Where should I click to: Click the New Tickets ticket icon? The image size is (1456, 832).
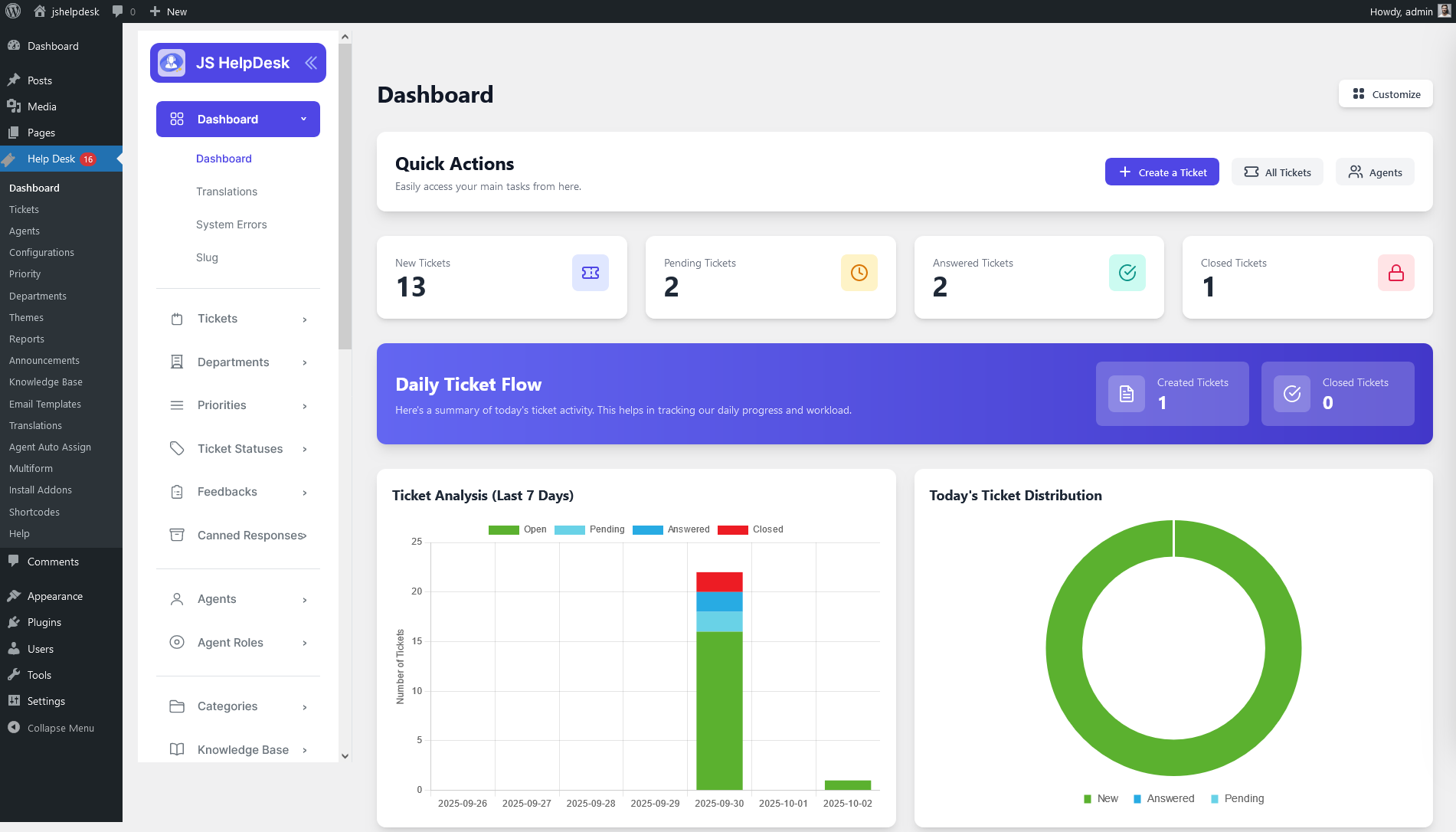coord(590,273)
